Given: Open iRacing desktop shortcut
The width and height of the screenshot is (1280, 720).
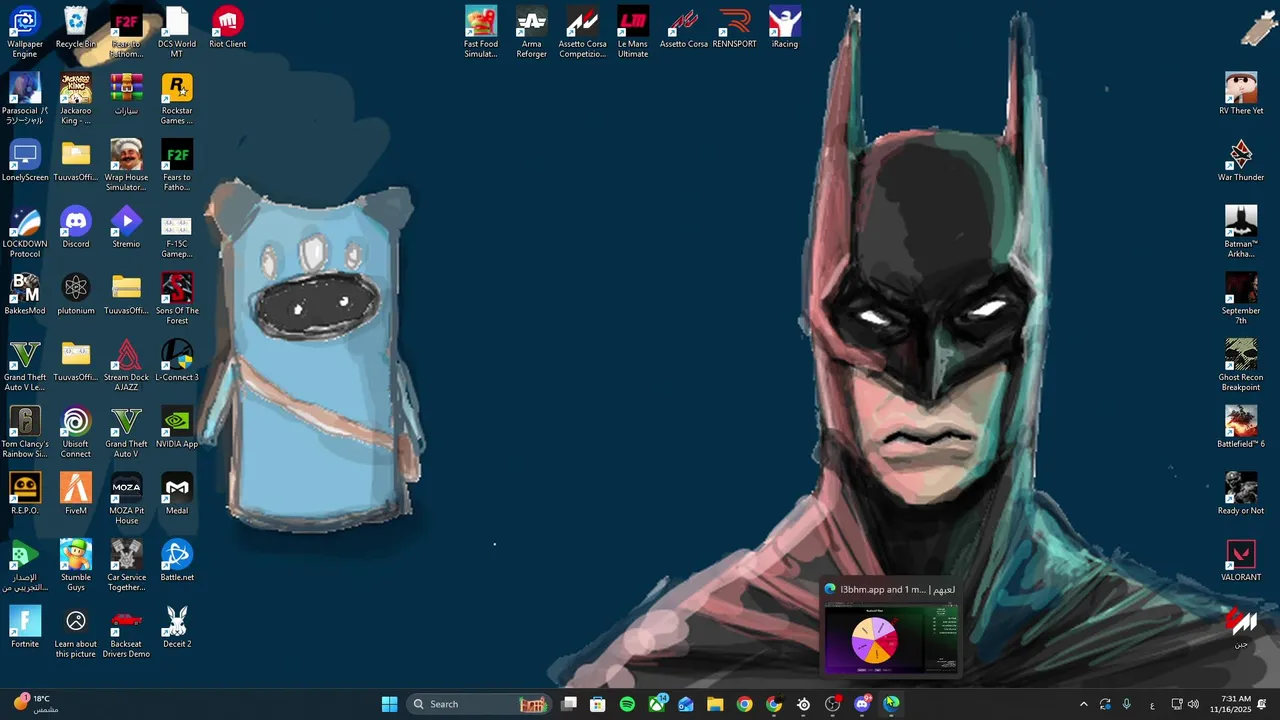Looking at the screenshot, I should point(785,28).
